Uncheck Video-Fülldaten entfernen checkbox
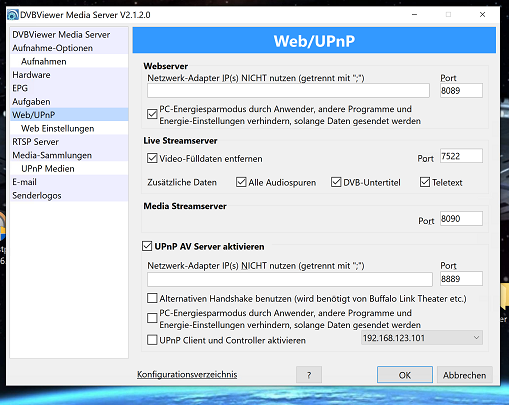Viewport: 509px width, 405px height. [x=152, y=158]
